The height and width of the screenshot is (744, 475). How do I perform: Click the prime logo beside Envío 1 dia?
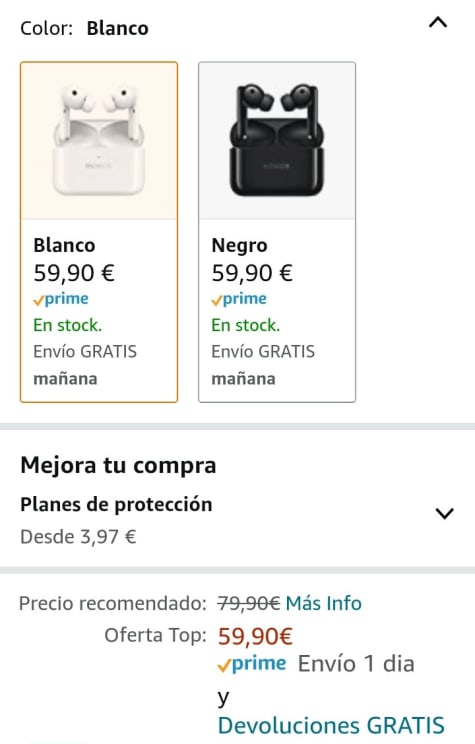click(x=252, y=664)
